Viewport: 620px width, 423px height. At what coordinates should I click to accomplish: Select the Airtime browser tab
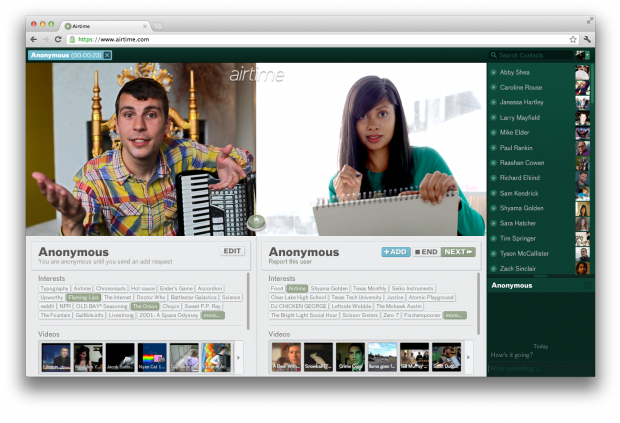(x=106, y=26)
